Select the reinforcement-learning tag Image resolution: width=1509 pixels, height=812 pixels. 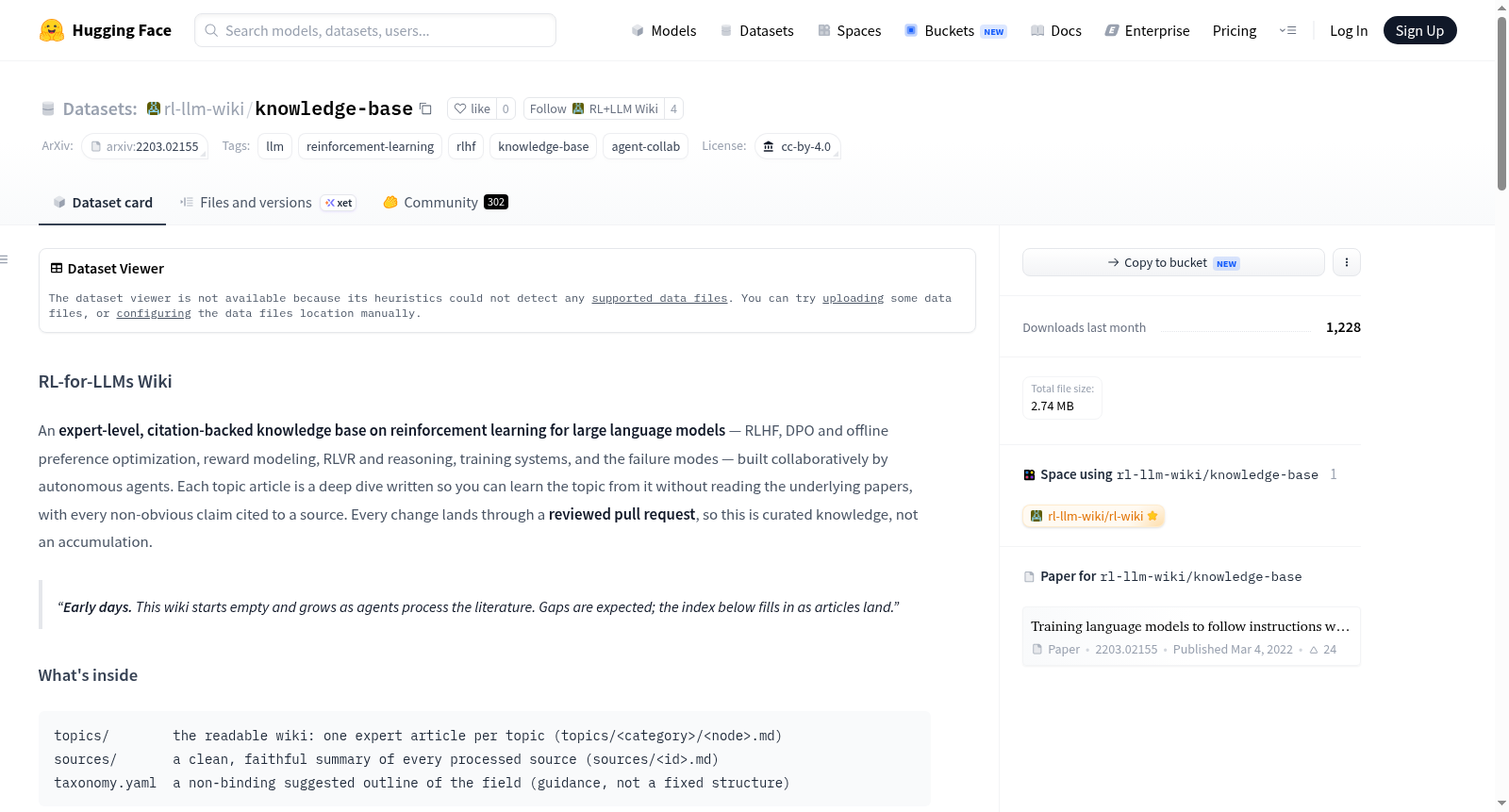tap(370, 146)
